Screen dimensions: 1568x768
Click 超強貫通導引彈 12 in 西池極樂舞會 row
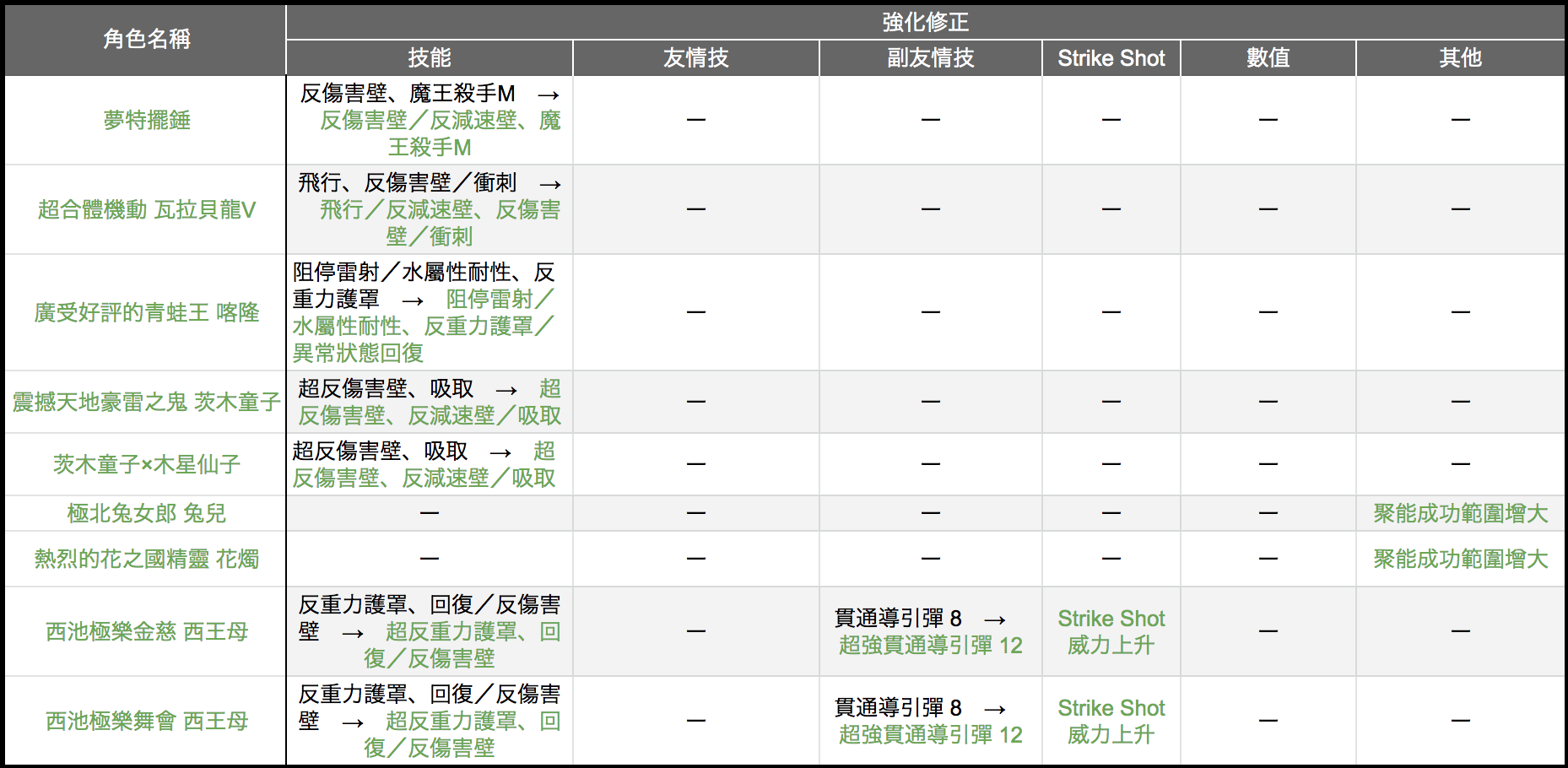pyautogui.click(x=931, y=735)
